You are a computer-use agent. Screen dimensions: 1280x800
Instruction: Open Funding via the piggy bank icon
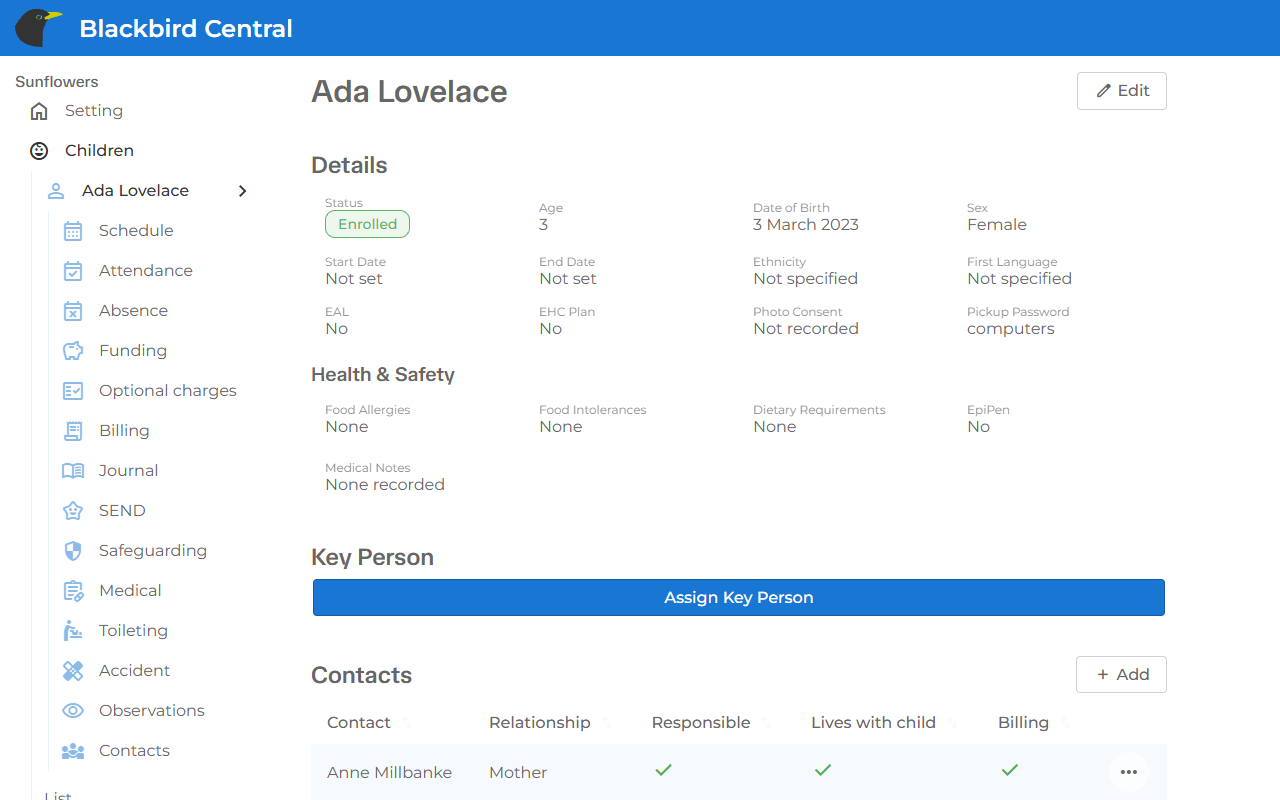tap(73, 351)
